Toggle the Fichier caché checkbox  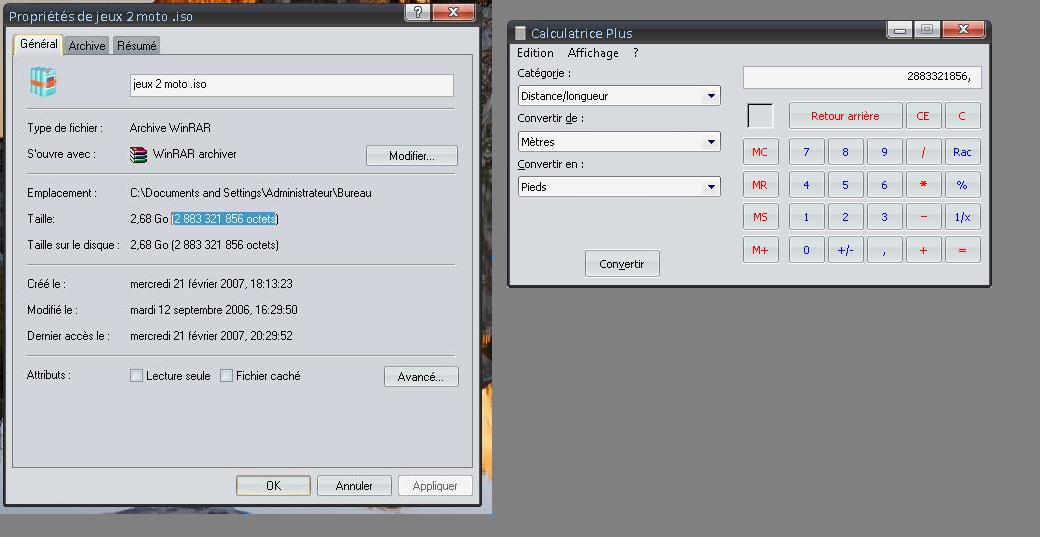(x=226, y=376)
